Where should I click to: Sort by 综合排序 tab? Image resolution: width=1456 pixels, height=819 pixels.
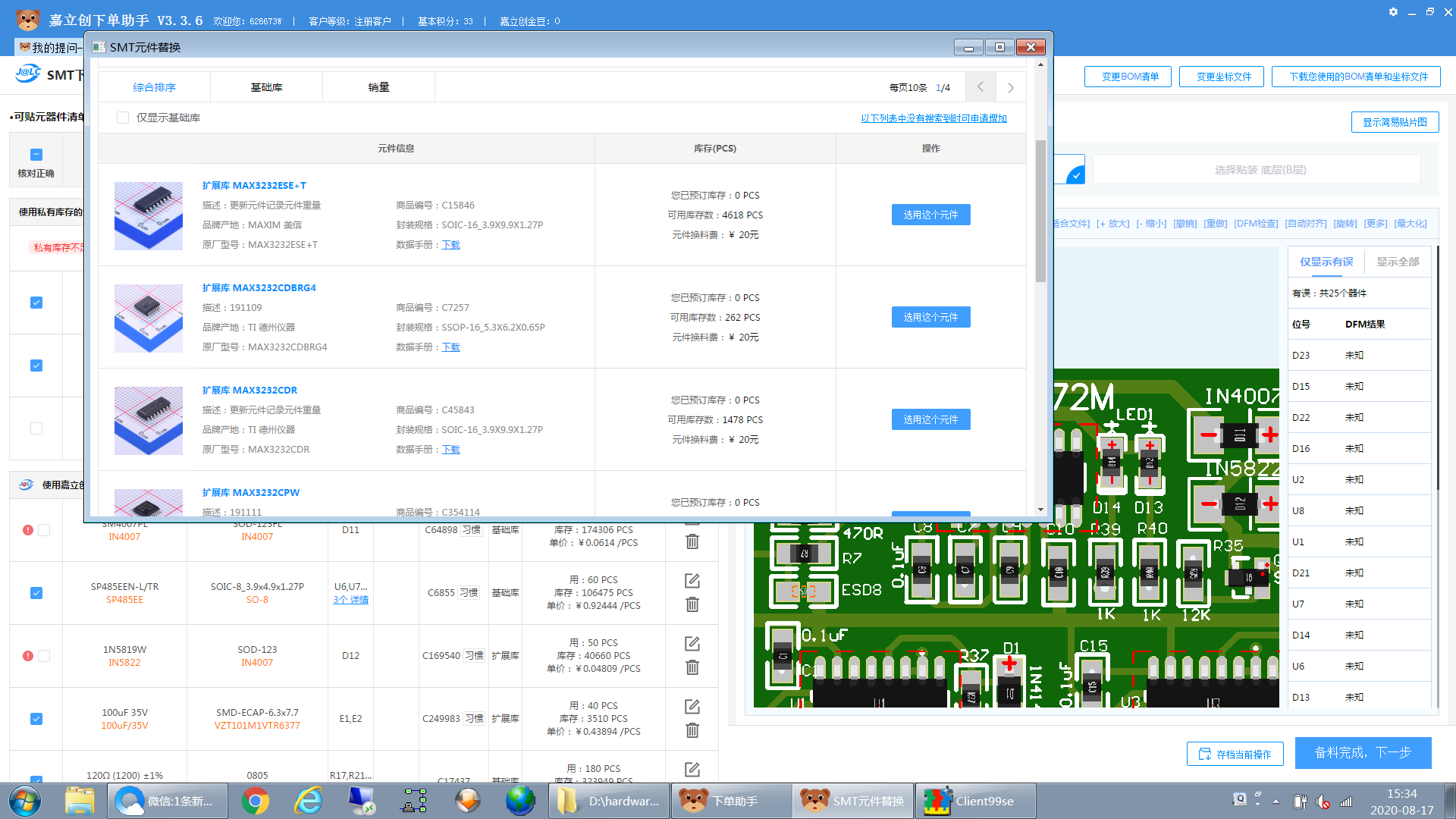(x=154, y=87)
